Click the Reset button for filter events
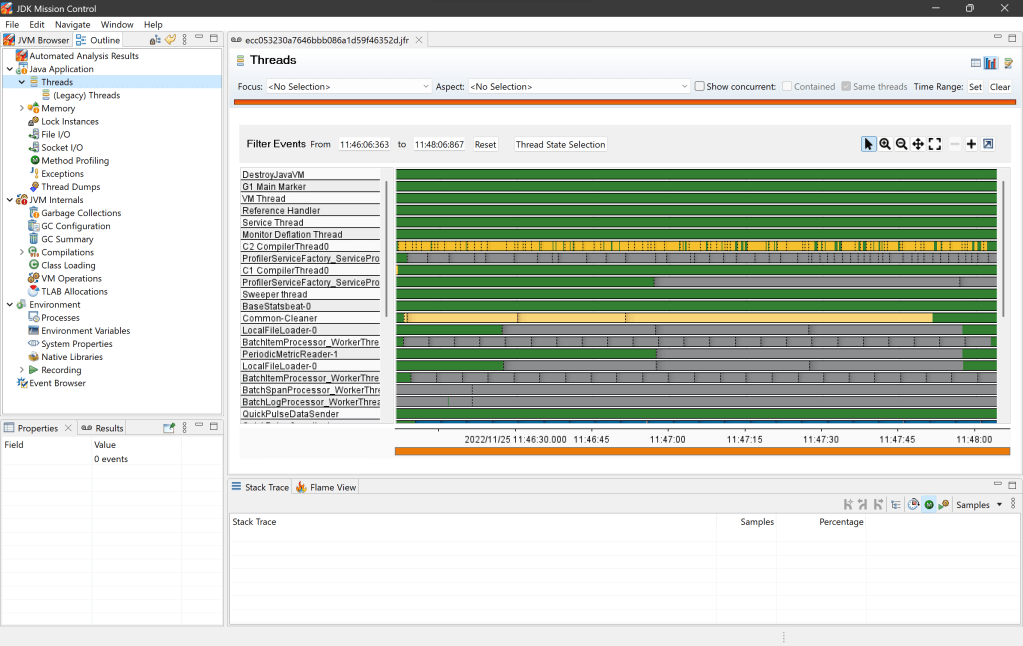Viewport: 1023px width, 646px height. click(x=485, y=145)
